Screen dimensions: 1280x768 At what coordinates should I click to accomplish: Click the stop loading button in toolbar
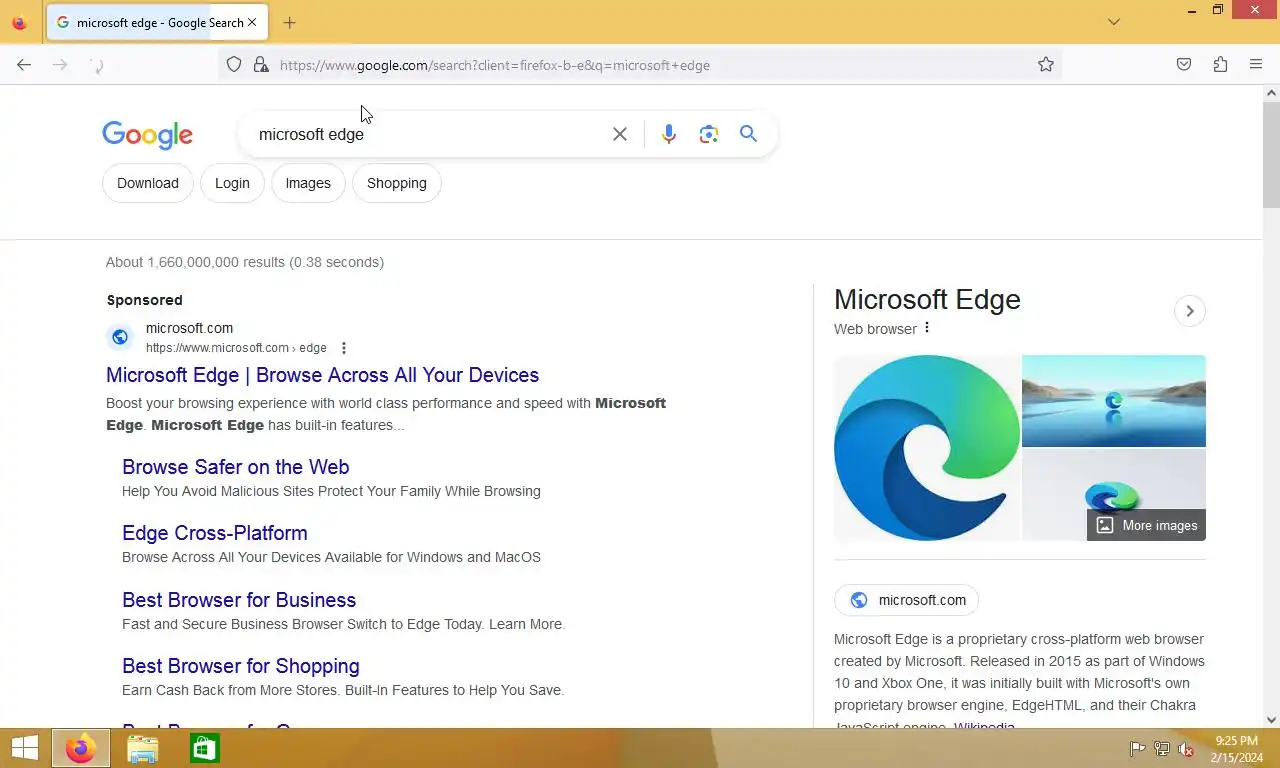pos(97,65)
